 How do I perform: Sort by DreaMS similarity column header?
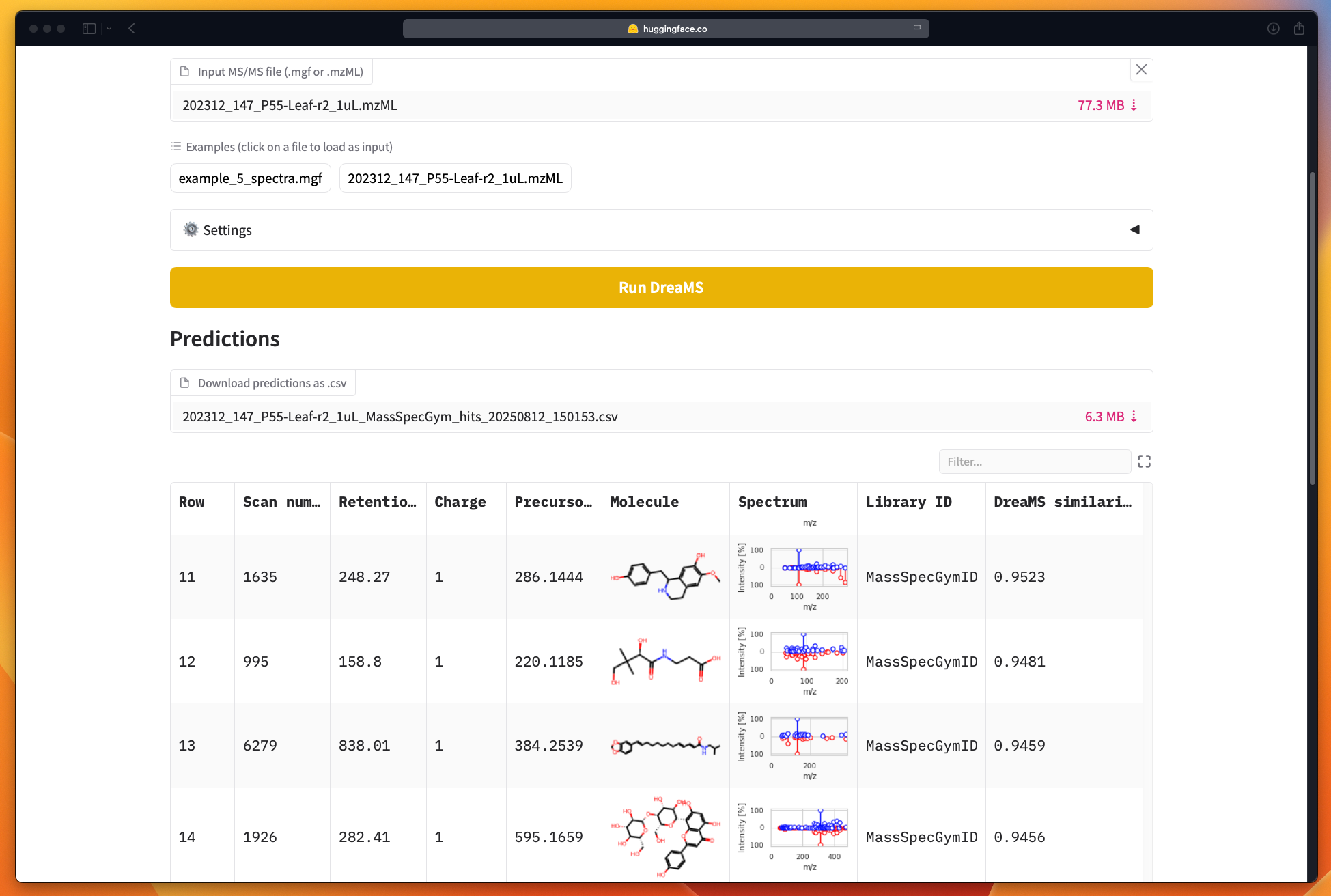1062,502
